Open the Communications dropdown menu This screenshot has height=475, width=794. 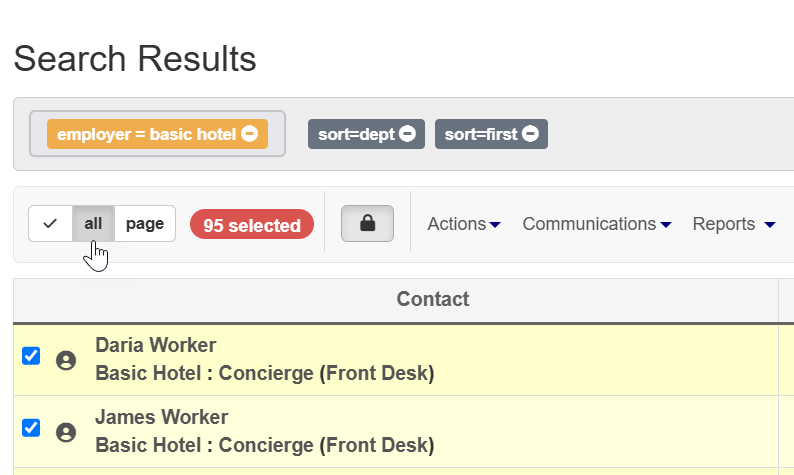[x=597, y=224]
